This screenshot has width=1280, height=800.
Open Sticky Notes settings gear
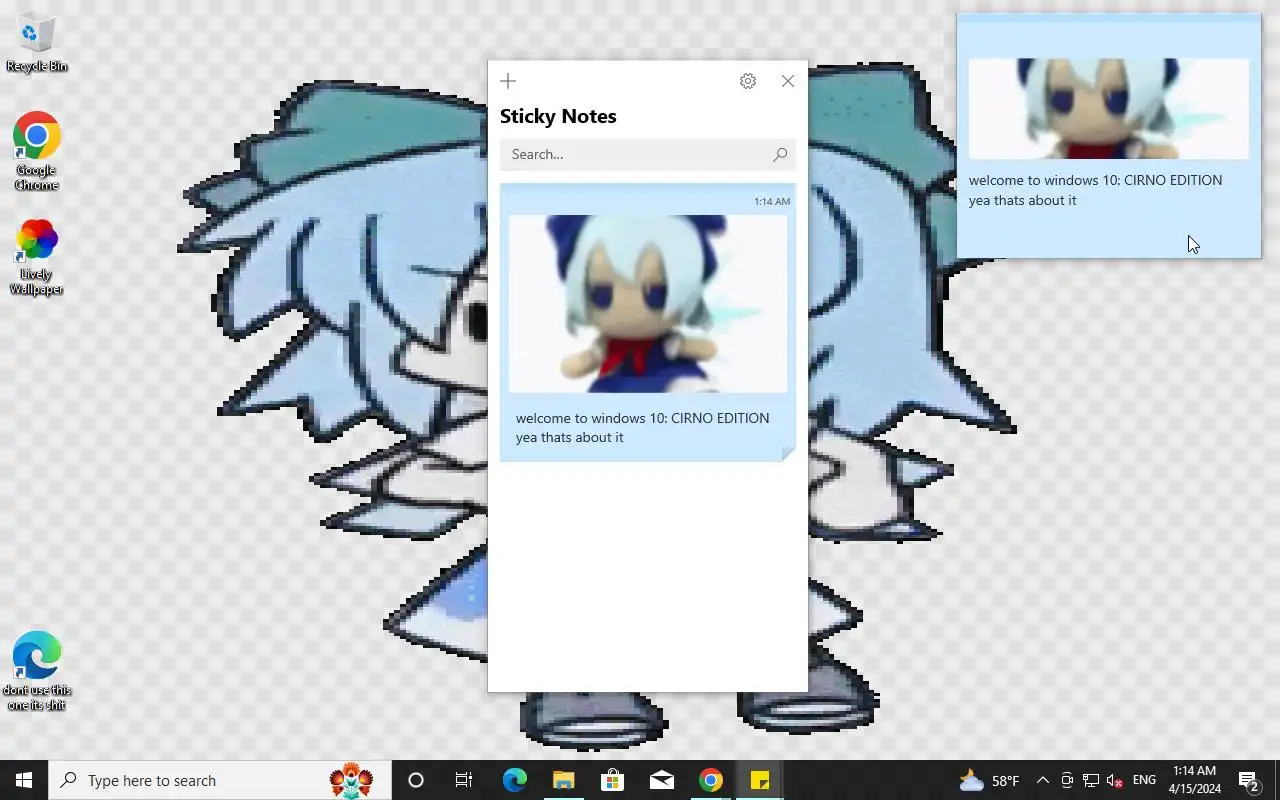[748, 81]
